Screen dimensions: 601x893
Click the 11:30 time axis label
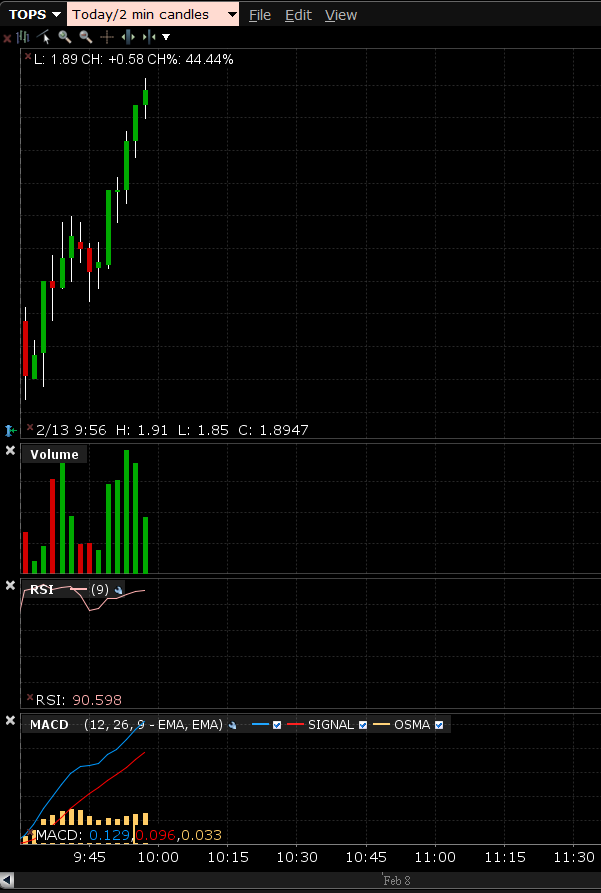coord(574,857)
